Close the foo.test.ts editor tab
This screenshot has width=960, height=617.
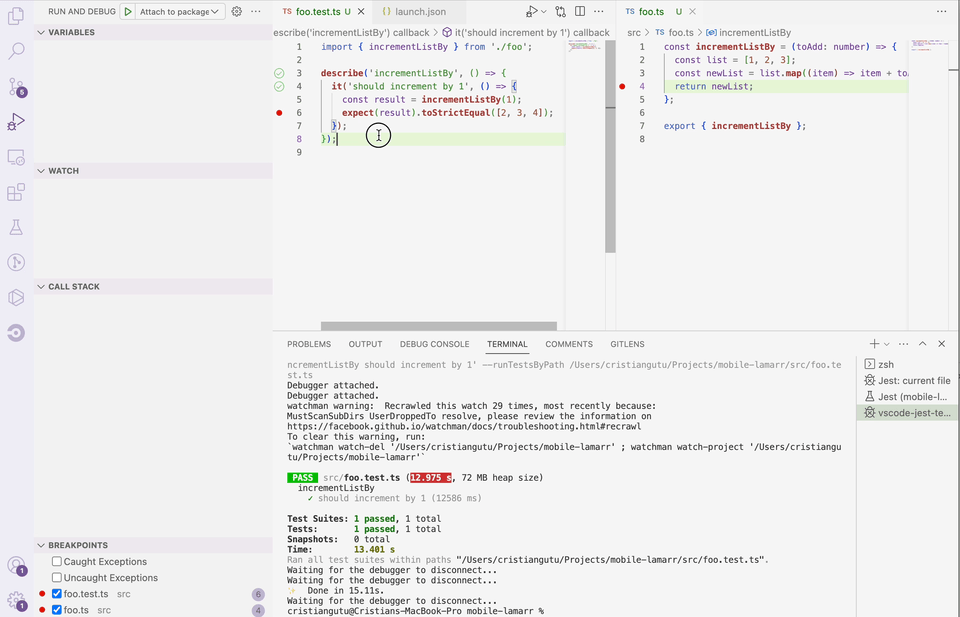click(x=361, y=12)
